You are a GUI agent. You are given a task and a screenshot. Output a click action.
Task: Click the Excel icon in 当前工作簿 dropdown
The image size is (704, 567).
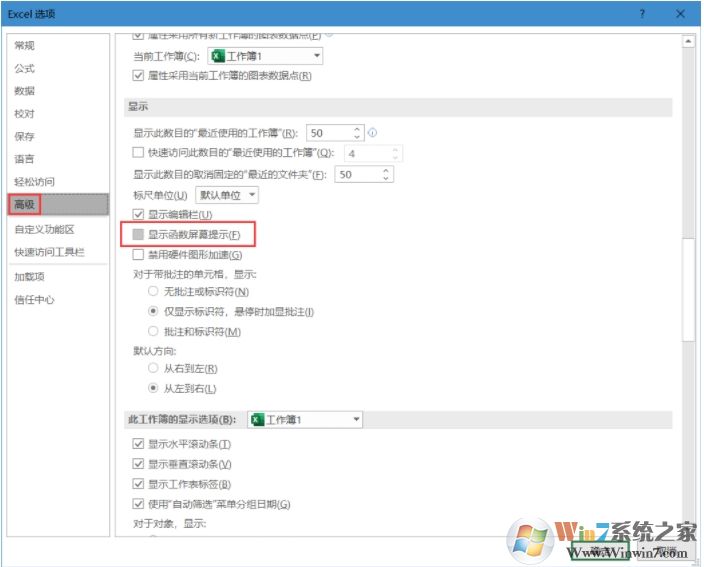pos(218,56)
